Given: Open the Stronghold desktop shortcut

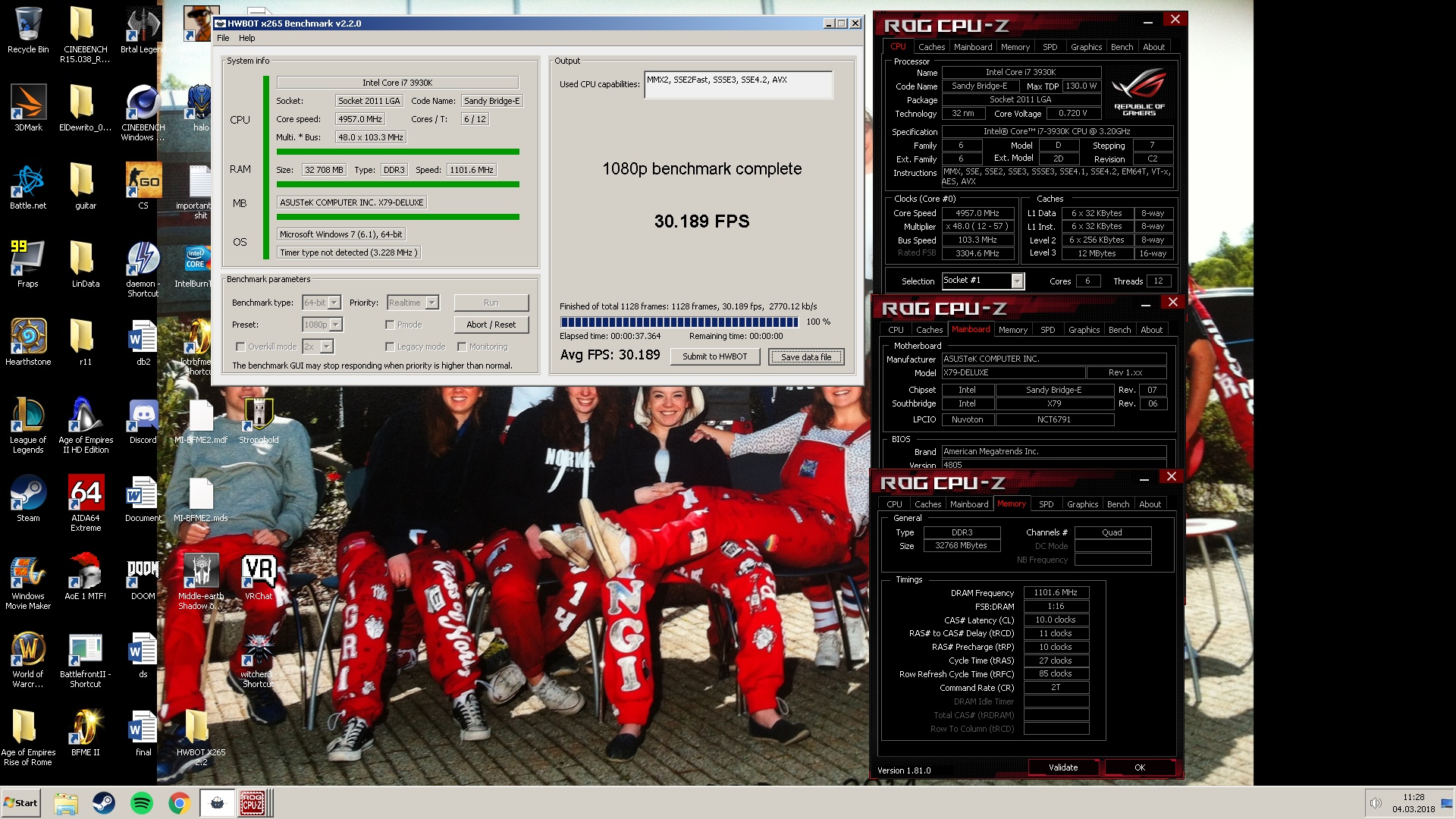Looking at the screenshot, I should (x=259, y=420).
